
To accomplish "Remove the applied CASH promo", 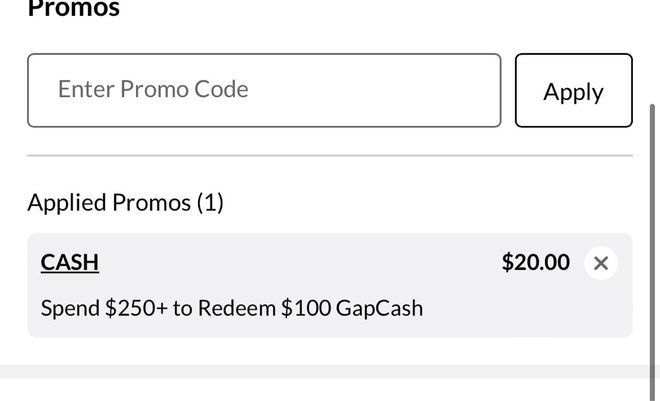I will (x=600, y=263).
